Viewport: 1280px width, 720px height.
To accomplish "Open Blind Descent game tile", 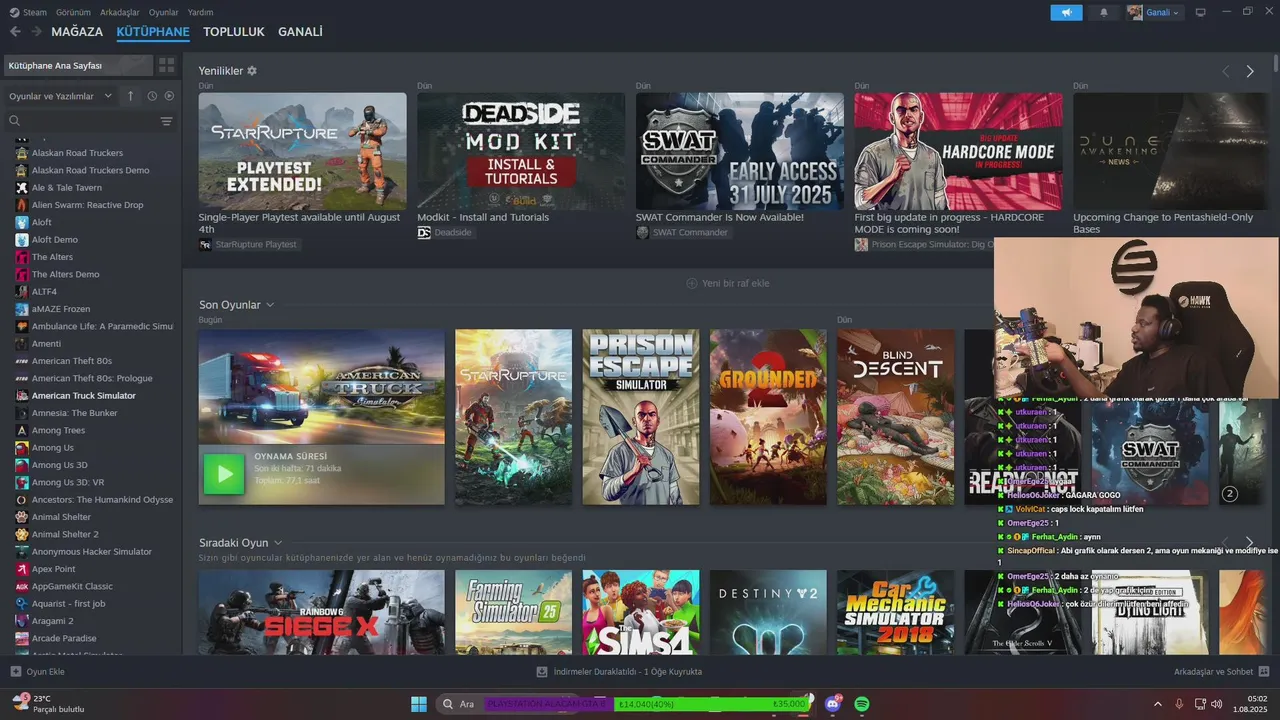I will pos(896,417).
